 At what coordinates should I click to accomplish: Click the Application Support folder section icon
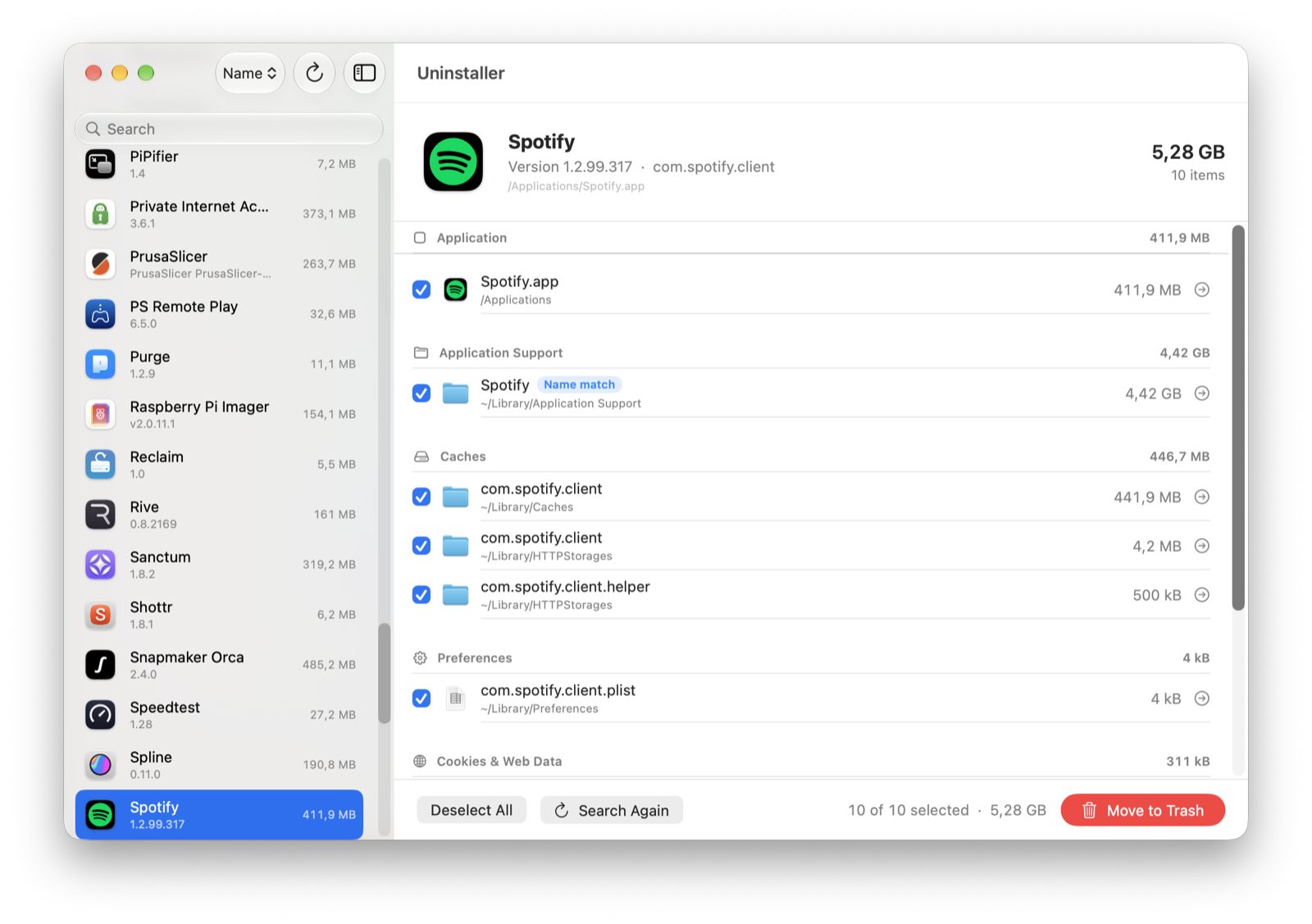click(x=421, y=353)
